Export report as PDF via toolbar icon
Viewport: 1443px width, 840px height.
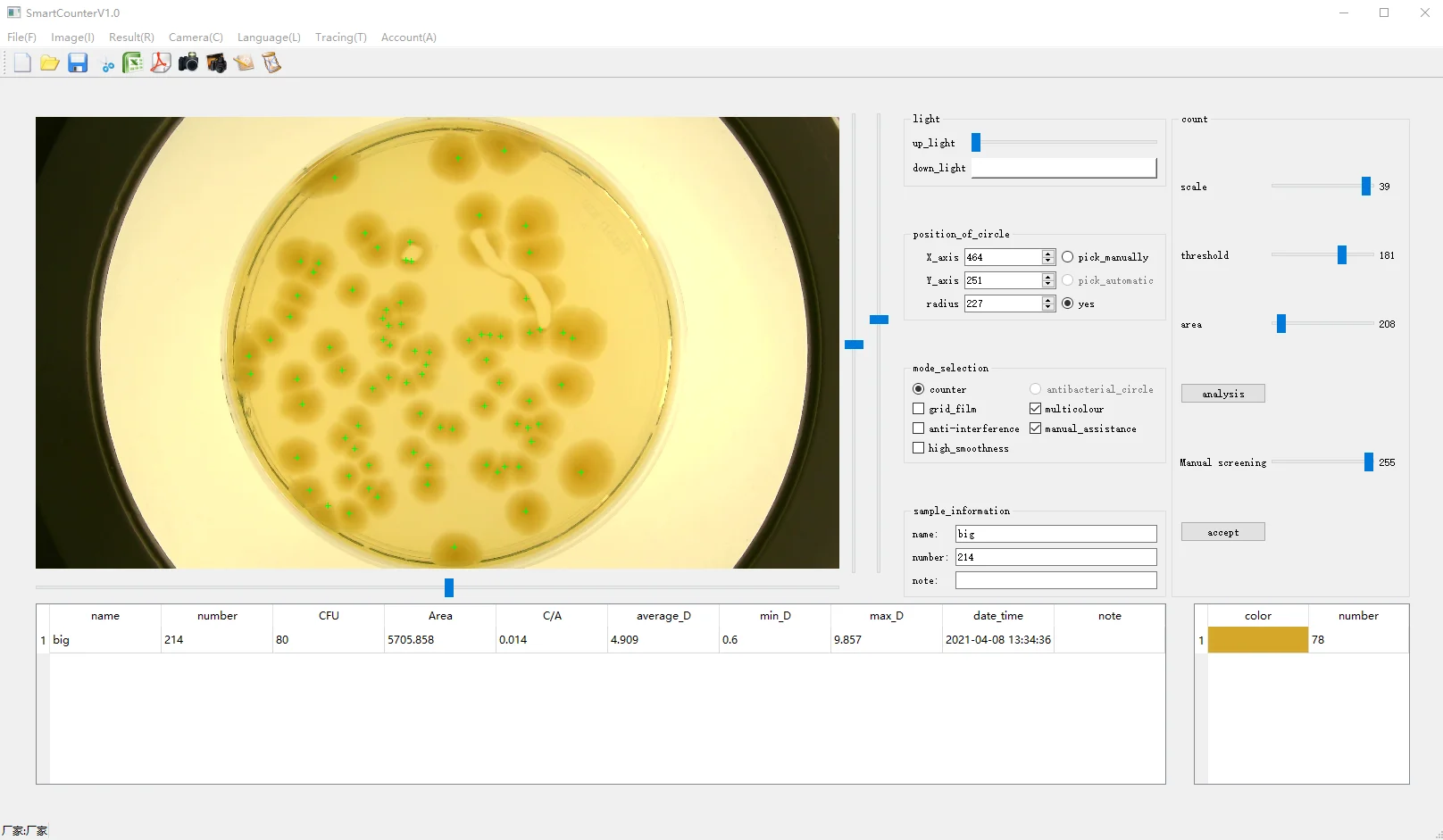[161, 62]
